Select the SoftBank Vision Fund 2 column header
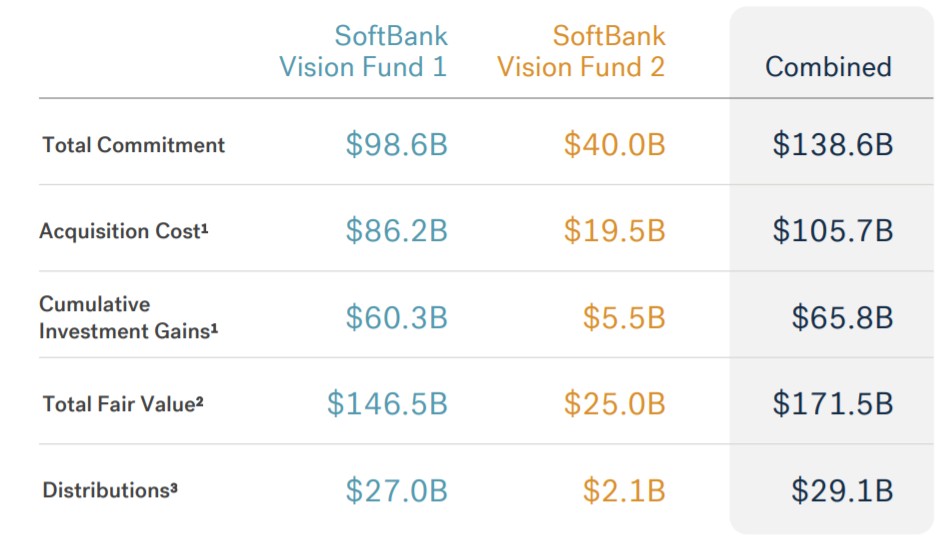This screenshot has height=549, width=949. click(x=581, y=52)
